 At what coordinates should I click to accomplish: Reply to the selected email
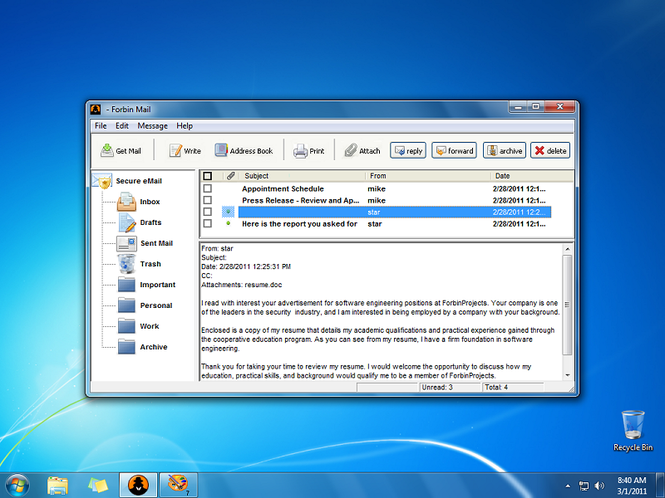pos(408,151)
